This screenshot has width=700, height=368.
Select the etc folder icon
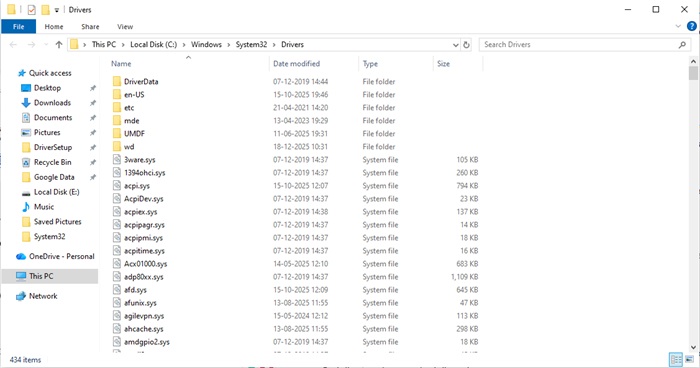(117, 107)
